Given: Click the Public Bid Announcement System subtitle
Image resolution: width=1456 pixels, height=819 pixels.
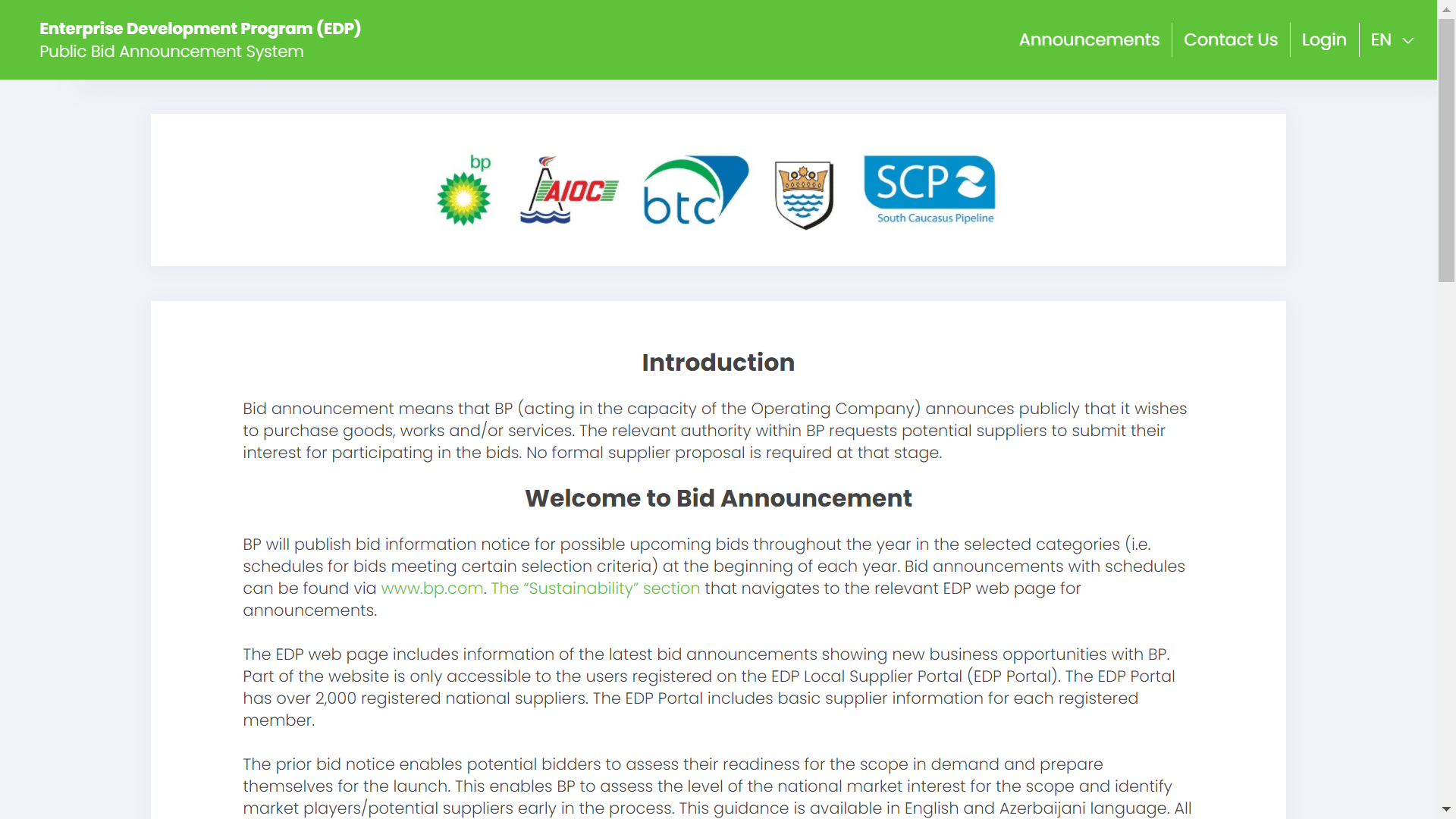Looking at the screenshot, I should (171, 52).
